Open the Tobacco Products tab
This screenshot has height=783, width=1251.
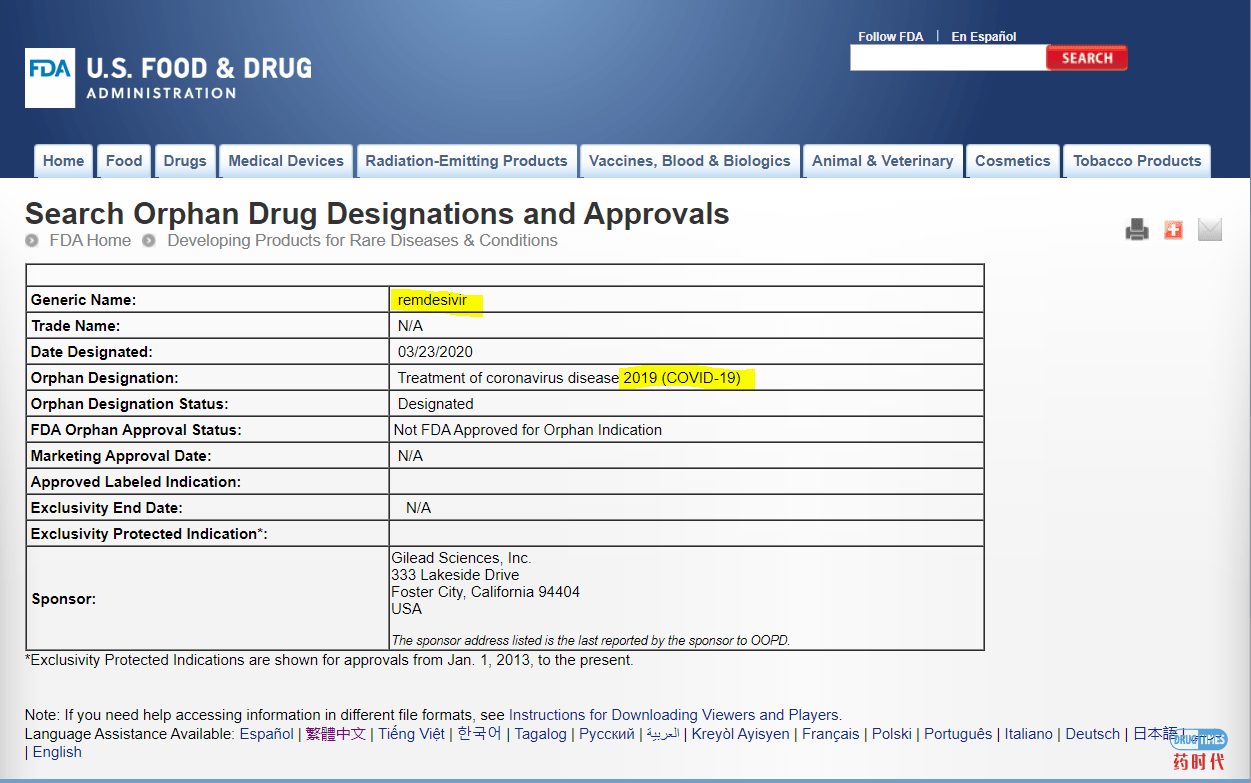pos(1137,161)
